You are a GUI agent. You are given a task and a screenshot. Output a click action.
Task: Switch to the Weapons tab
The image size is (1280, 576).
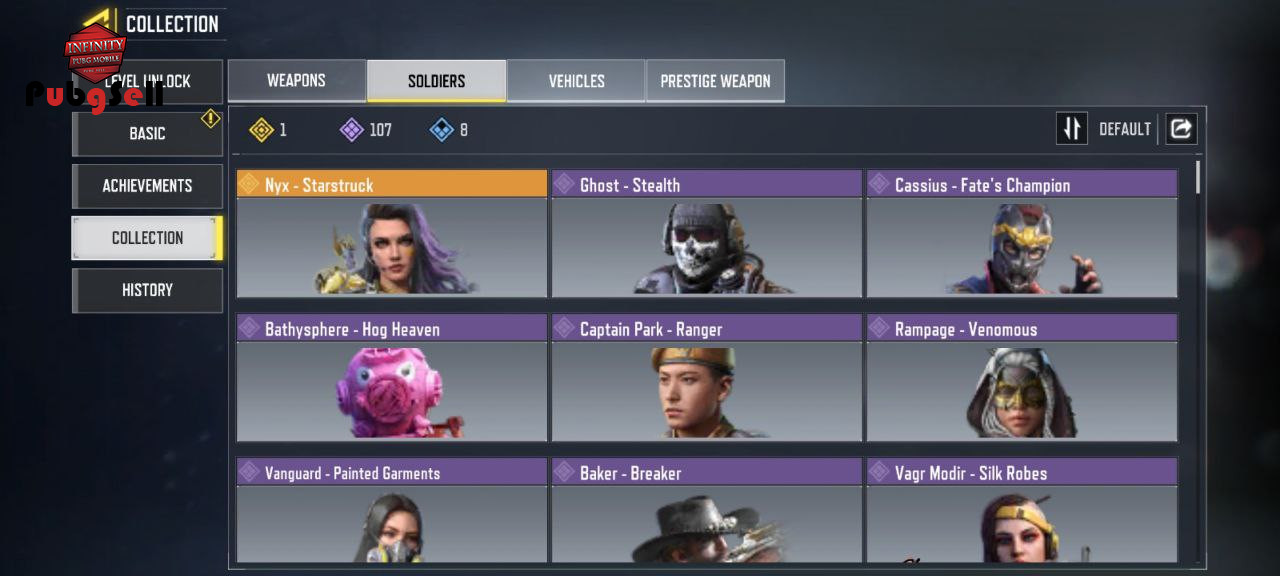point(296,80)
